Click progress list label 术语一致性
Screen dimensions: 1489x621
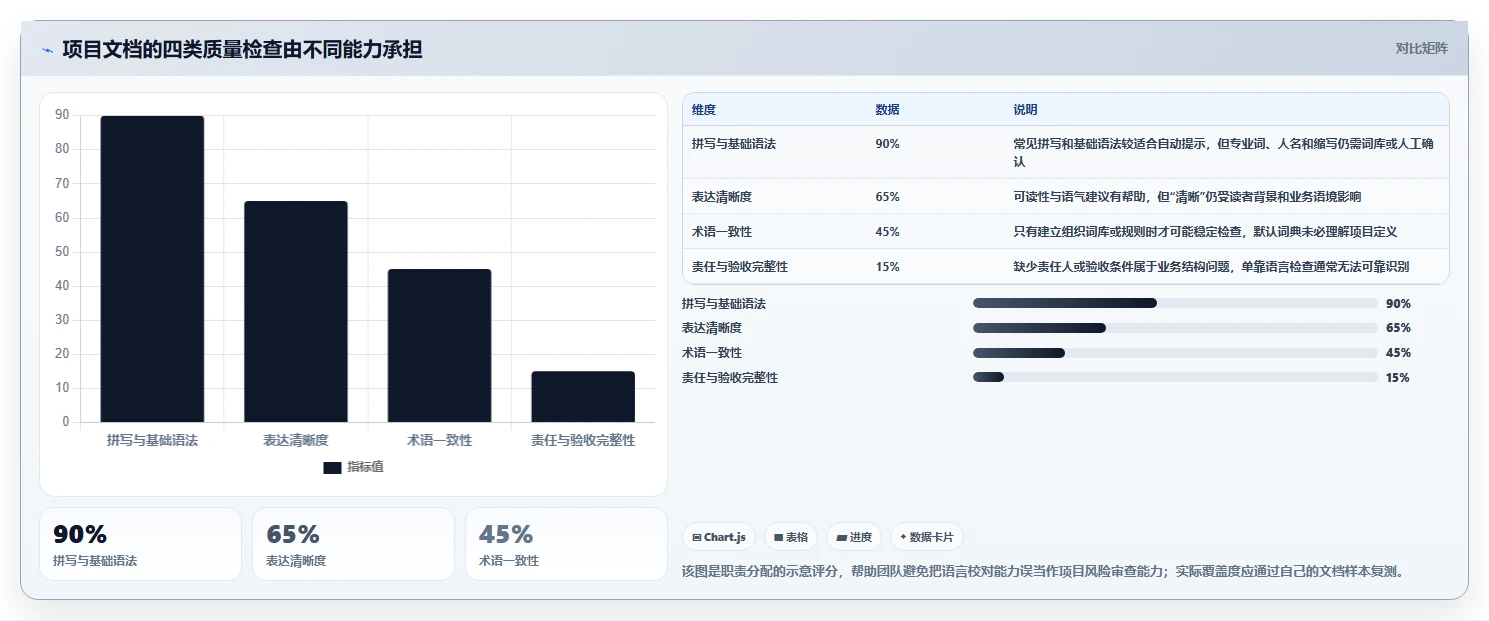tap(712, 353)
